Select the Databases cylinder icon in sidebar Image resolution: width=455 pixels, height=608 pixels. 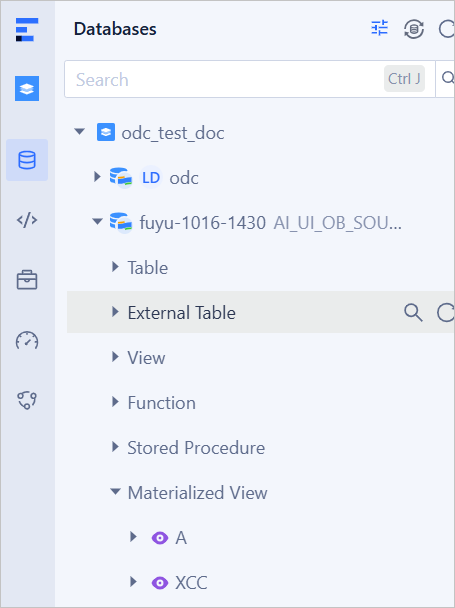coord(27,160)
